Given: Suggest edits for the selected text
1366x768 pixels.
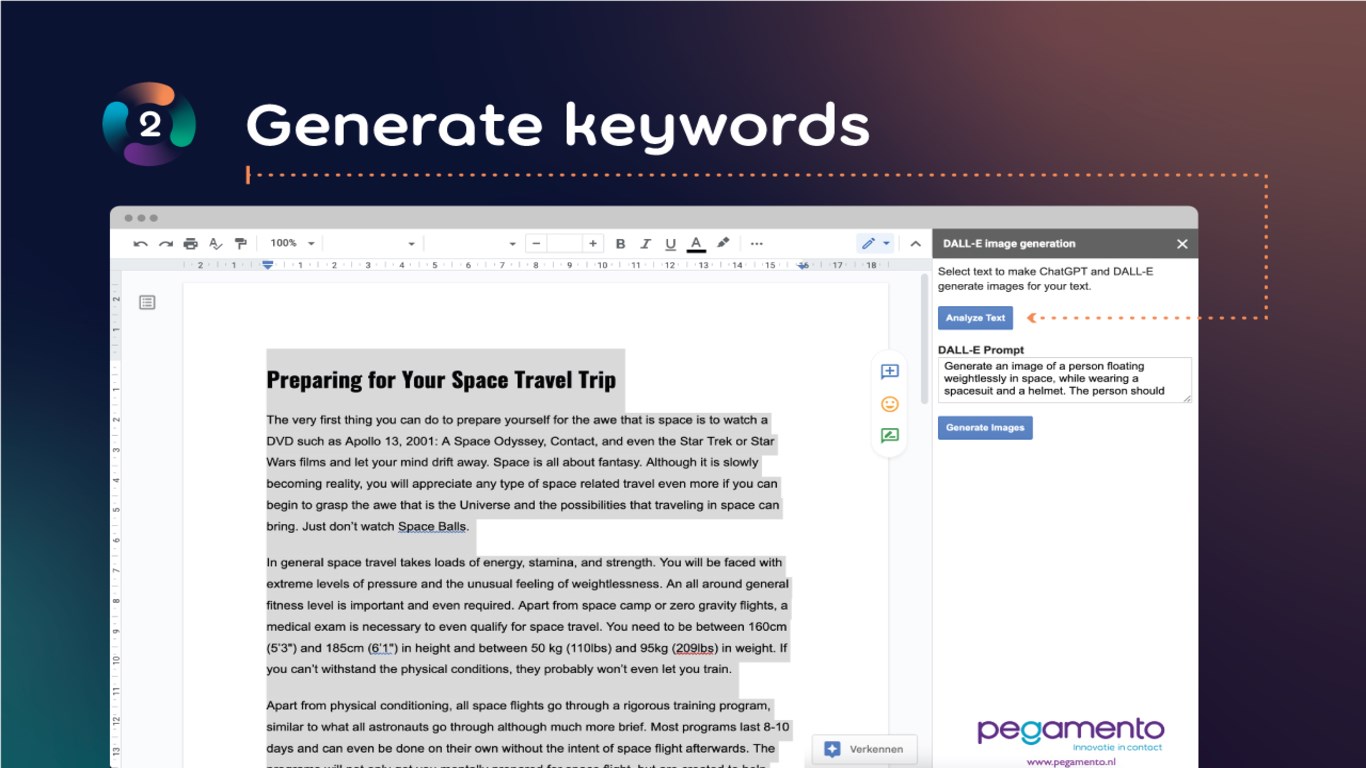Looking at the screenshot, I should 889,436.
